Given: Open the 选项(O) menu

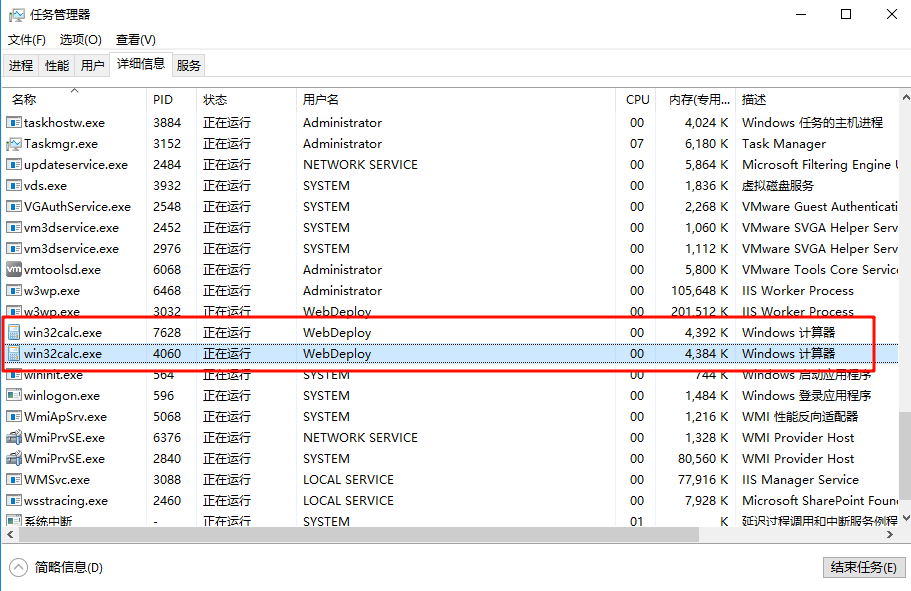Looking at the screenshot, I should click(80, 40).
